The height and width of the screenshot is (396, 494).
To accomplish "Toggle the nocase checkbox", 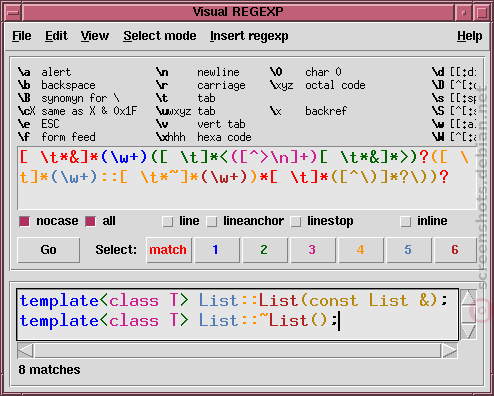I will [24, 221].
